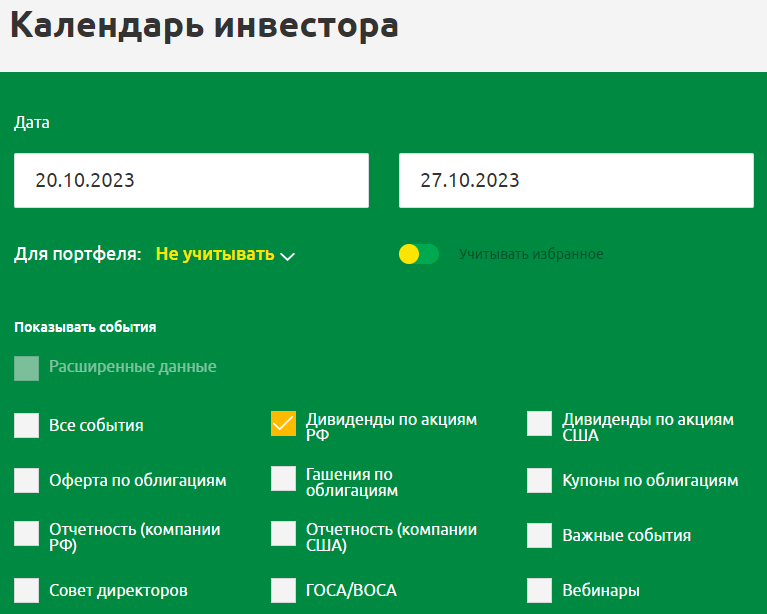The width and height of the screenshot is (767, 614).
Task: Check 'Дивиденды по акциям США' checkbox
Action: [x=540, y=424]
